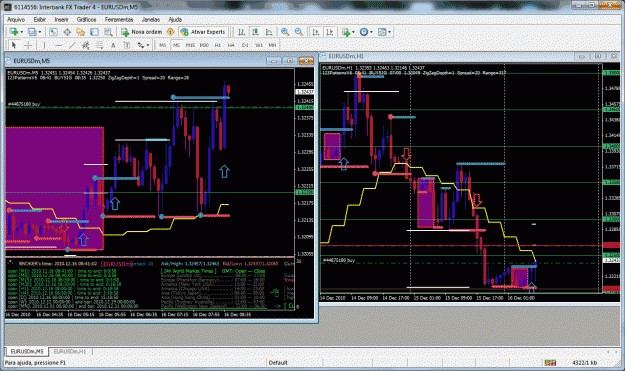Open the Ferramentas menu
The height and width of the screenshot is (371, 625).
tap(119, 20)
